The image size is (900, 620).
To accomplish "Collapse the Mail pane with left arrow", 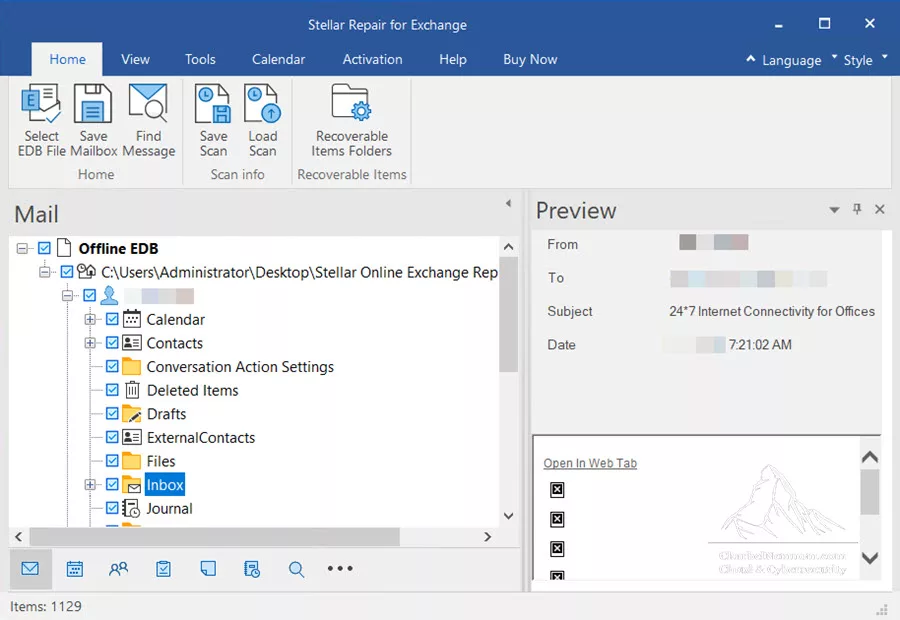I will [508, 203].
